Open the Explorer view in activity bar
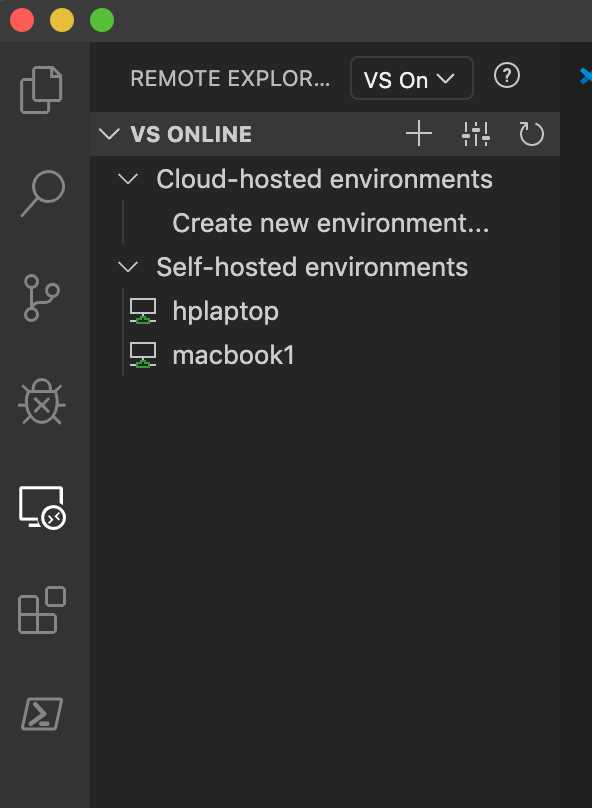 (x=42, y=90)
